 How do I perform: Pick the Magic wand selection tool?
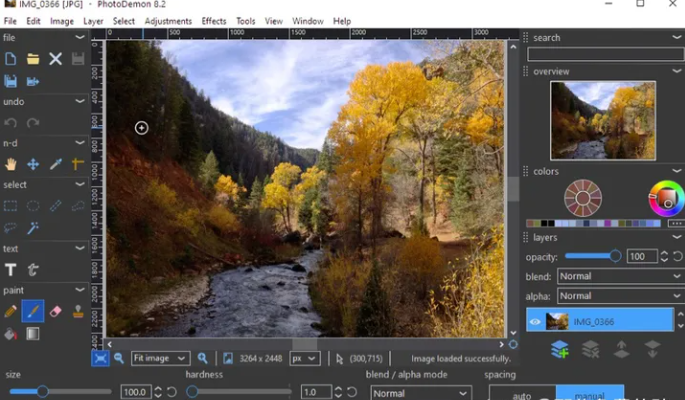pyautogui.click(x=33, y=227)
